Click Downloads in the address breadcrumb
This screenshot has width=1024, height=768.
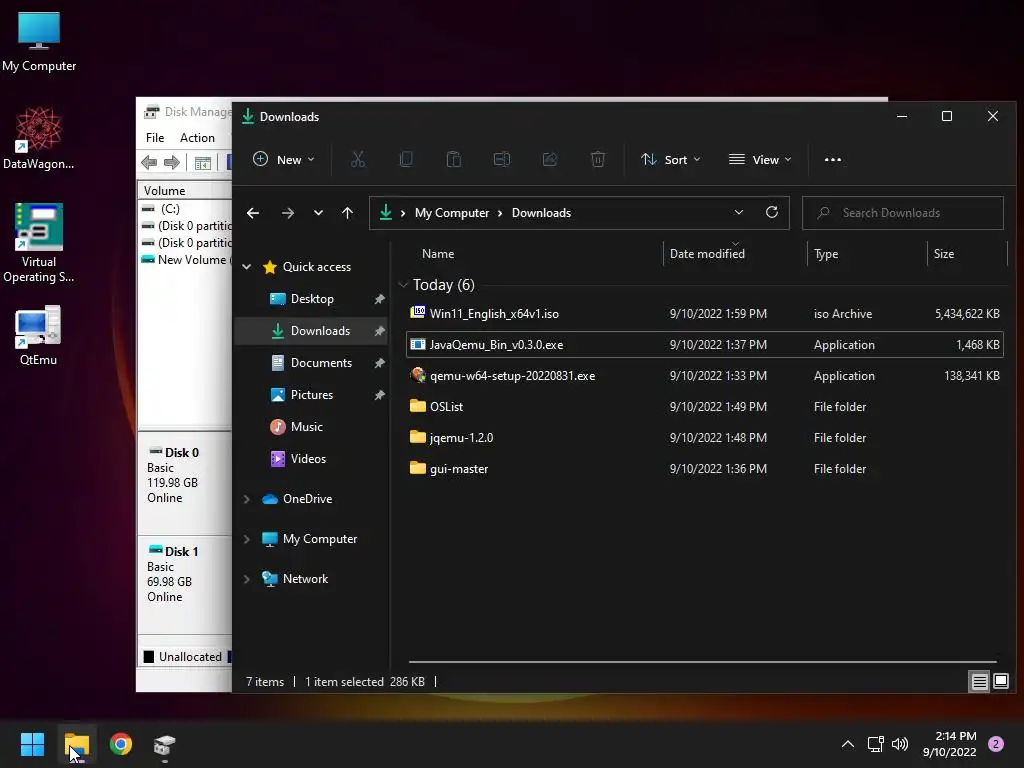point(541,213)
